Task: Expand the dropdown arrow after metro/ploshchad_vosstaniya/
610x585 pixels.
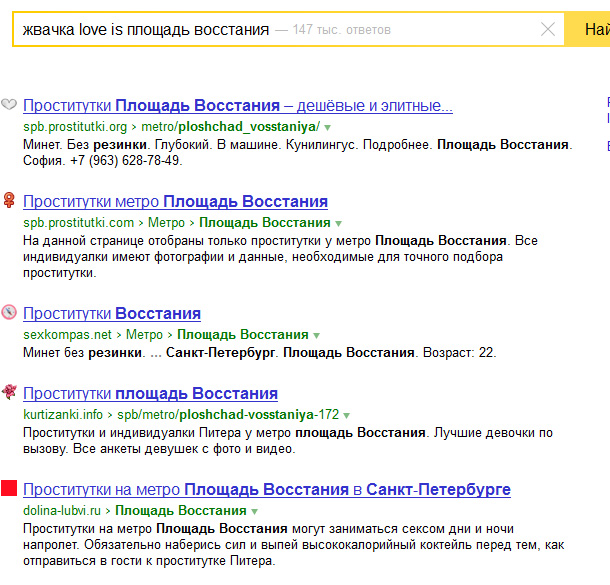Action: (328, 128)
